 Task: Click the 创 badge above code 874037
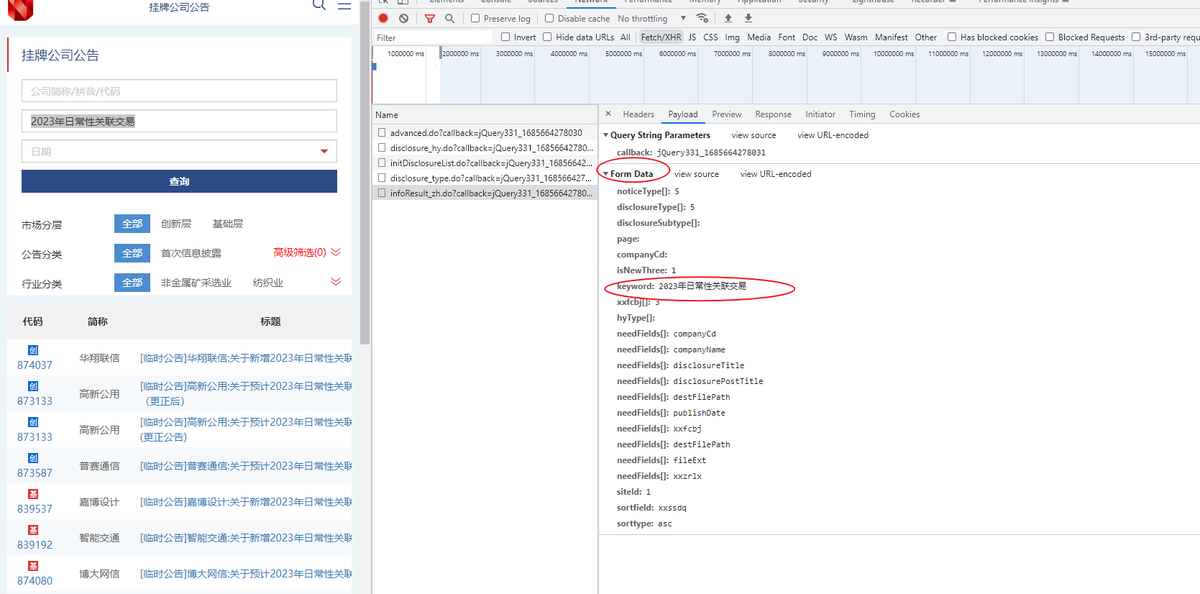[x=33, y=350]
